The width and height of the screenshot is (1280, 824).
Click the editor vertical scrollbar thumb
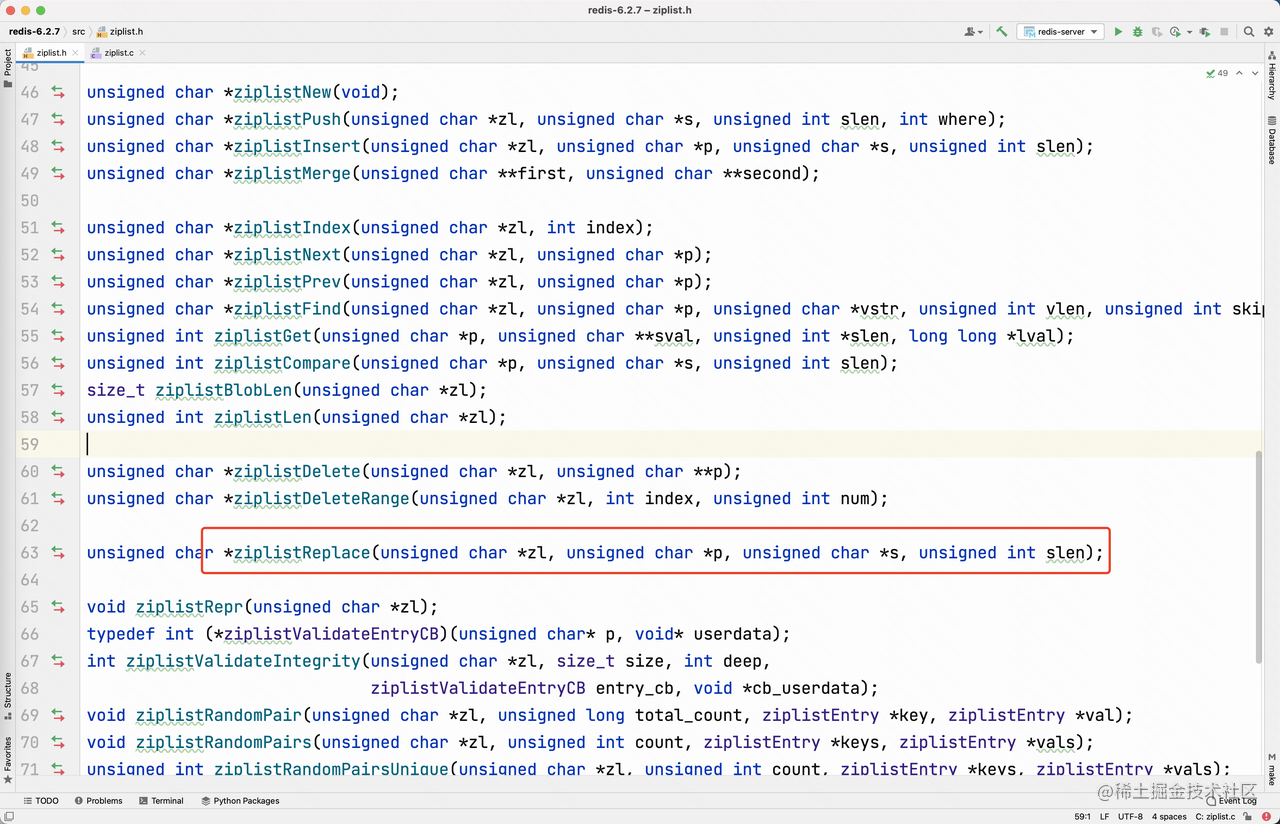[1259, 556]
